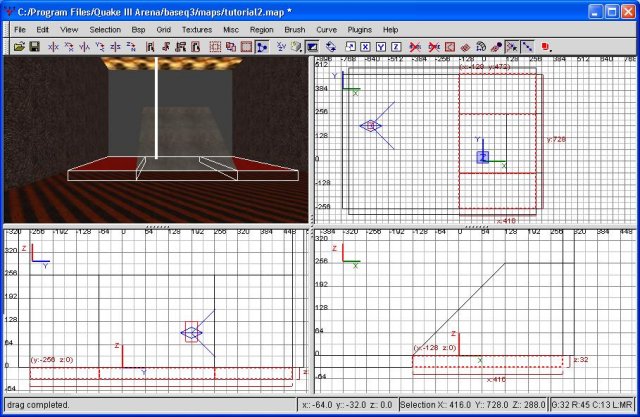Rotate selection around the X axis

pos(69,47)
